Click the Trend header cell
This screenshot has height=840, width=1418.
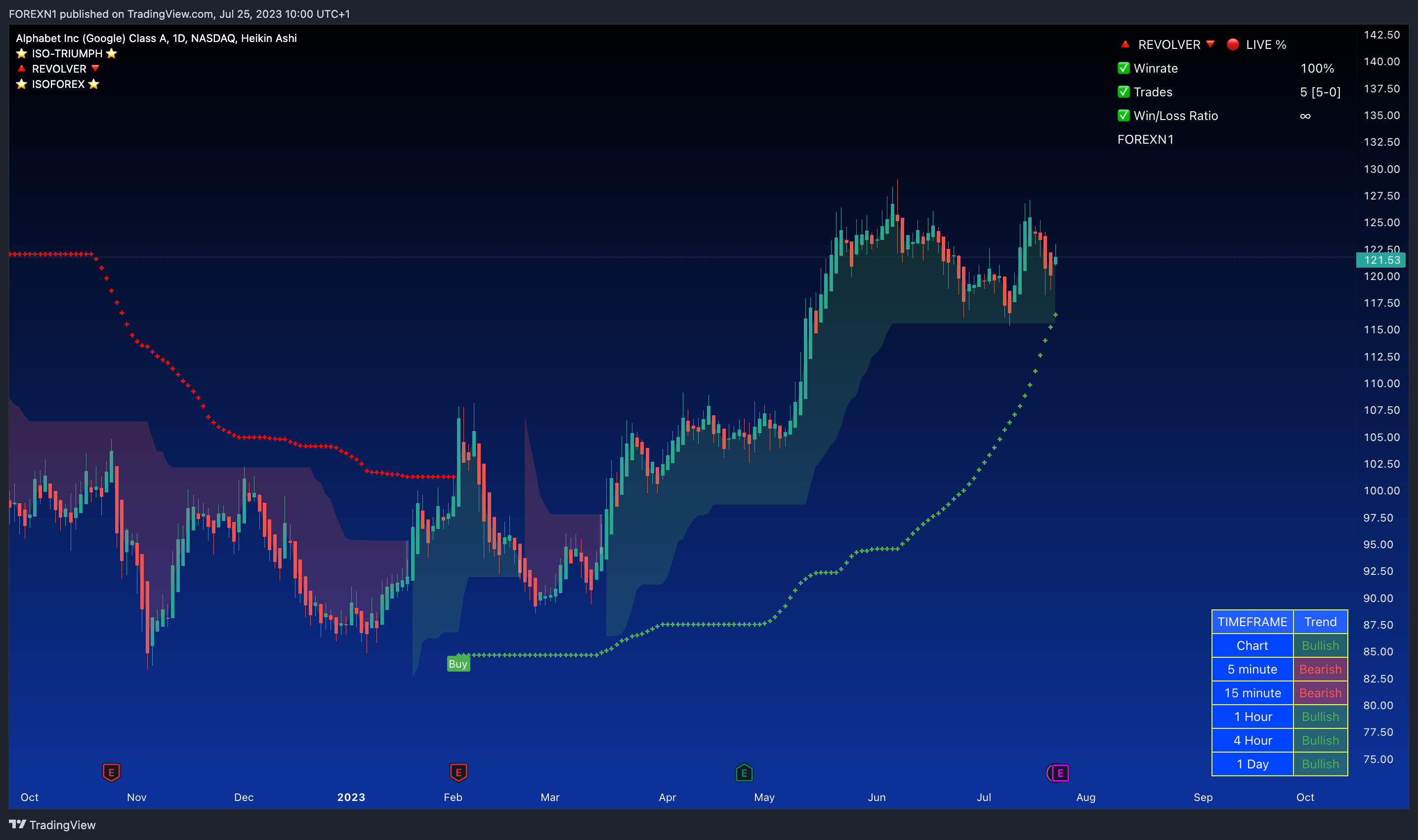pos(1321,622)
